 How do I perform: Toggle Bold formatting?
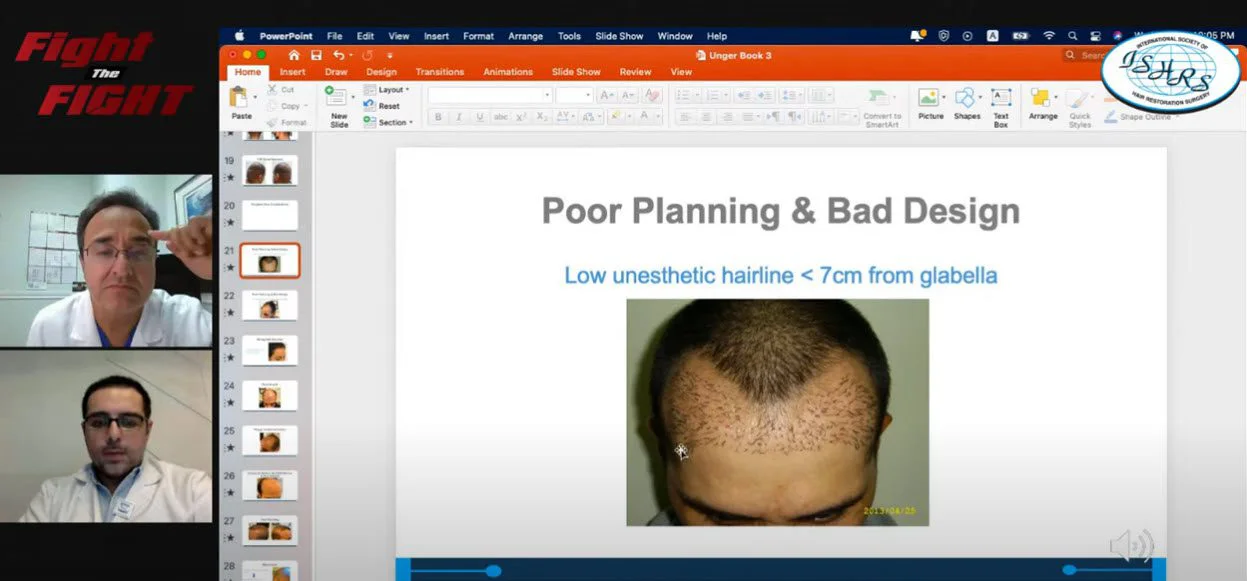(x=438, y=117)
